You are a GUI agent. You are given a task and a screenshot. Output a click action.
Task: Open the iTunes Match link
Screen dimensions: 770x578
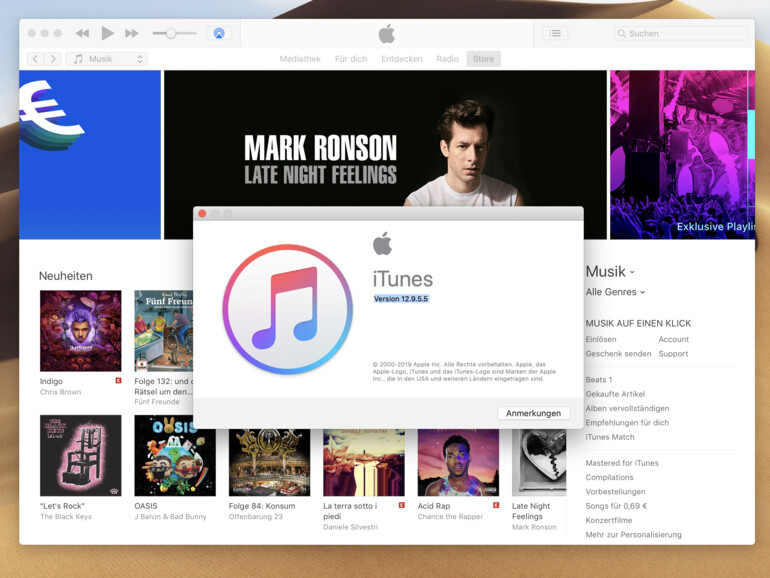coord(610,437)
